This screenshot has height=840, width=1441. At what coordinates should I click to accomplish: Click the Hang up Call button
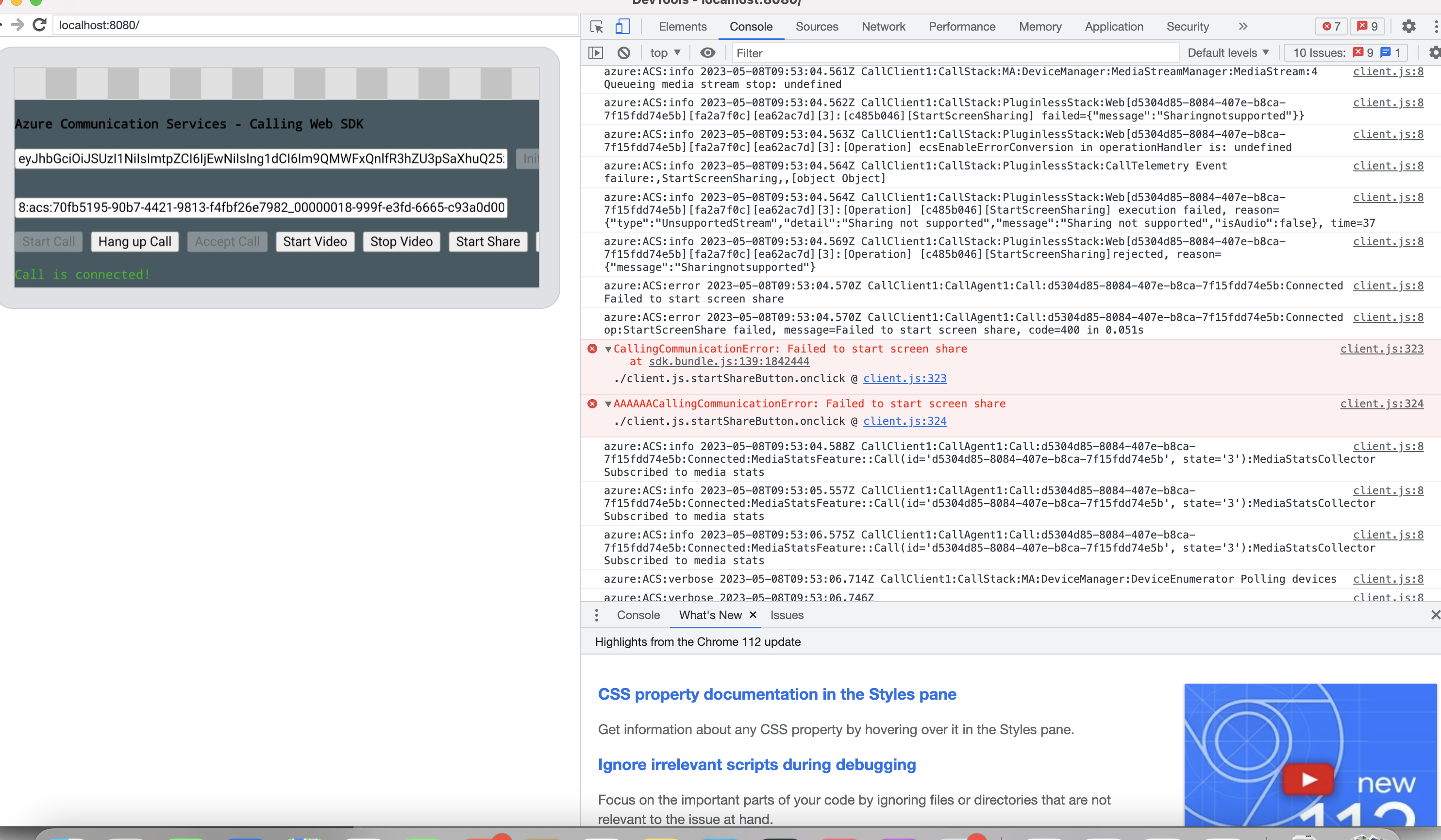tap(135, 242)
